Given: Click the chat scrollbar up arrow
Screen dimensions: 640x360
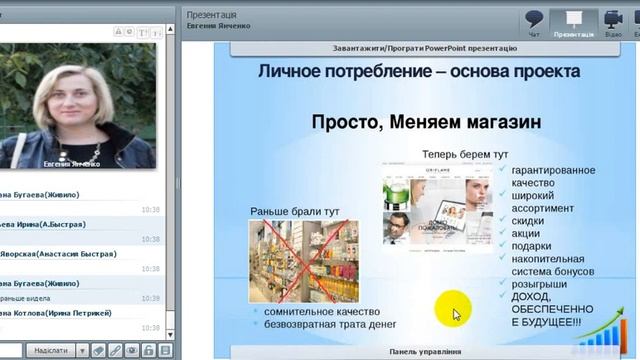Looking at the screenshot, I should coord(170,29).
